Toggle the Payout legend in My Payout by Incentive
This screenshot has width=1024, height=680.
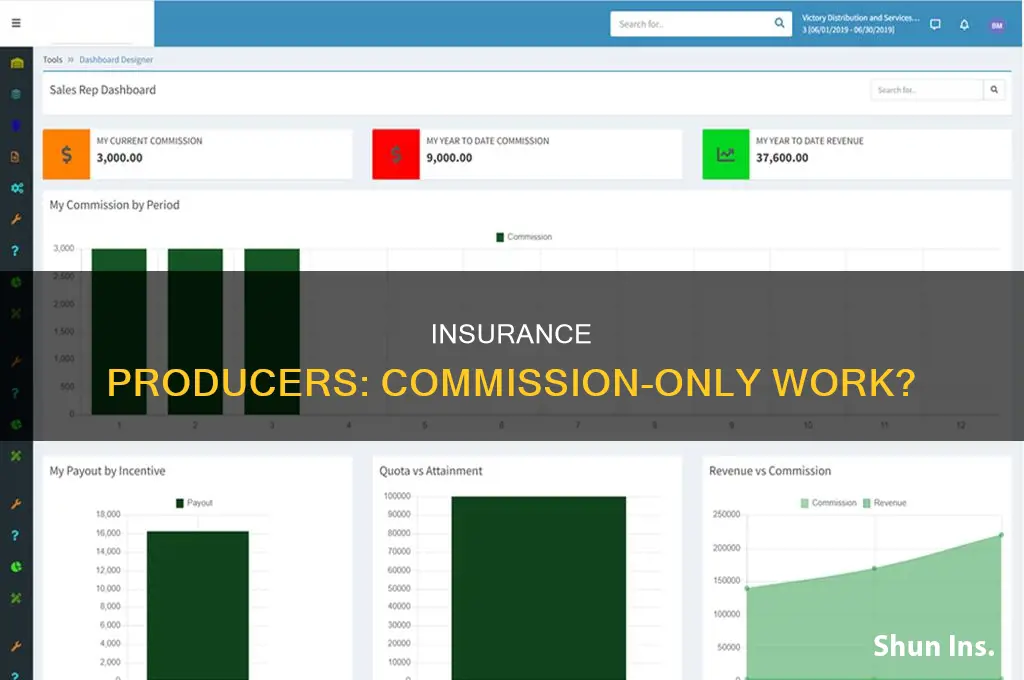coord(195,502)
